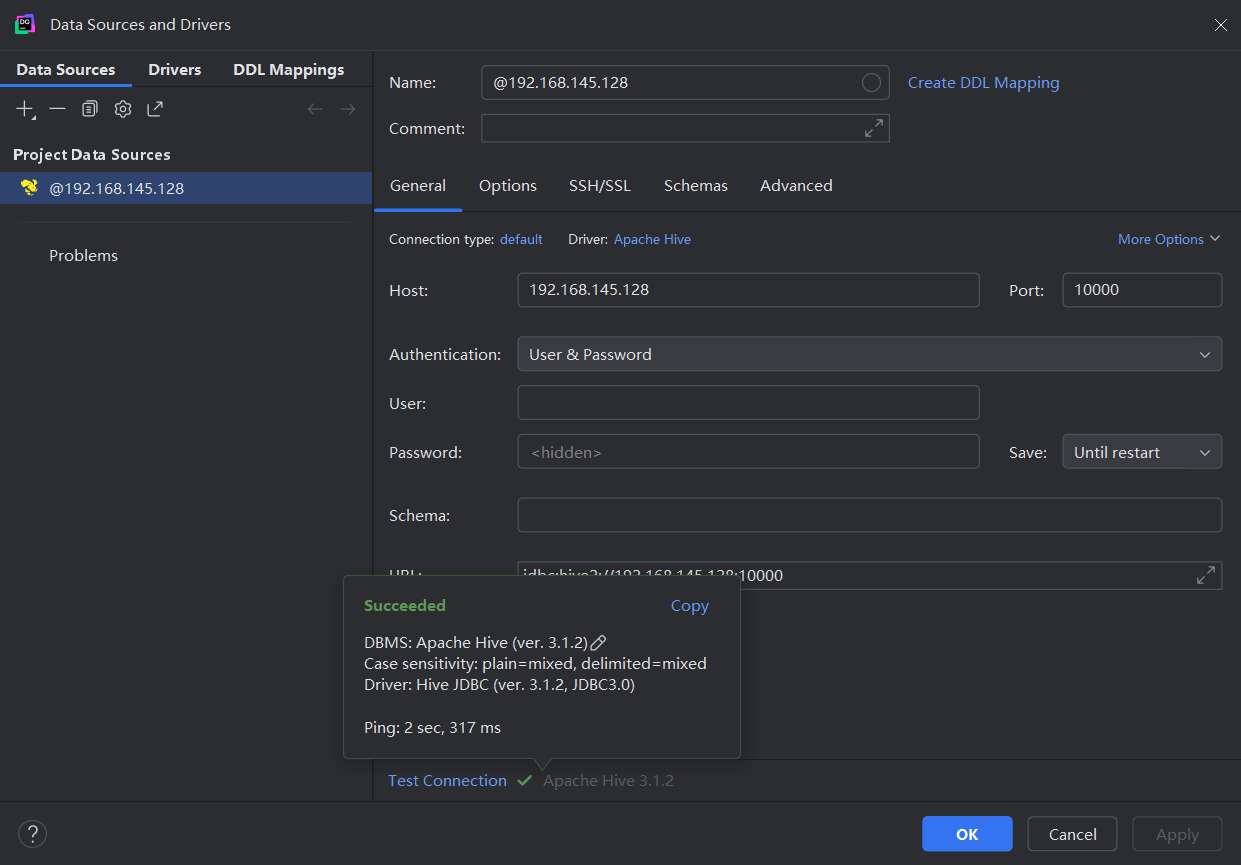
Task: Open data source settings wrench icon
Action: [122, 108]
